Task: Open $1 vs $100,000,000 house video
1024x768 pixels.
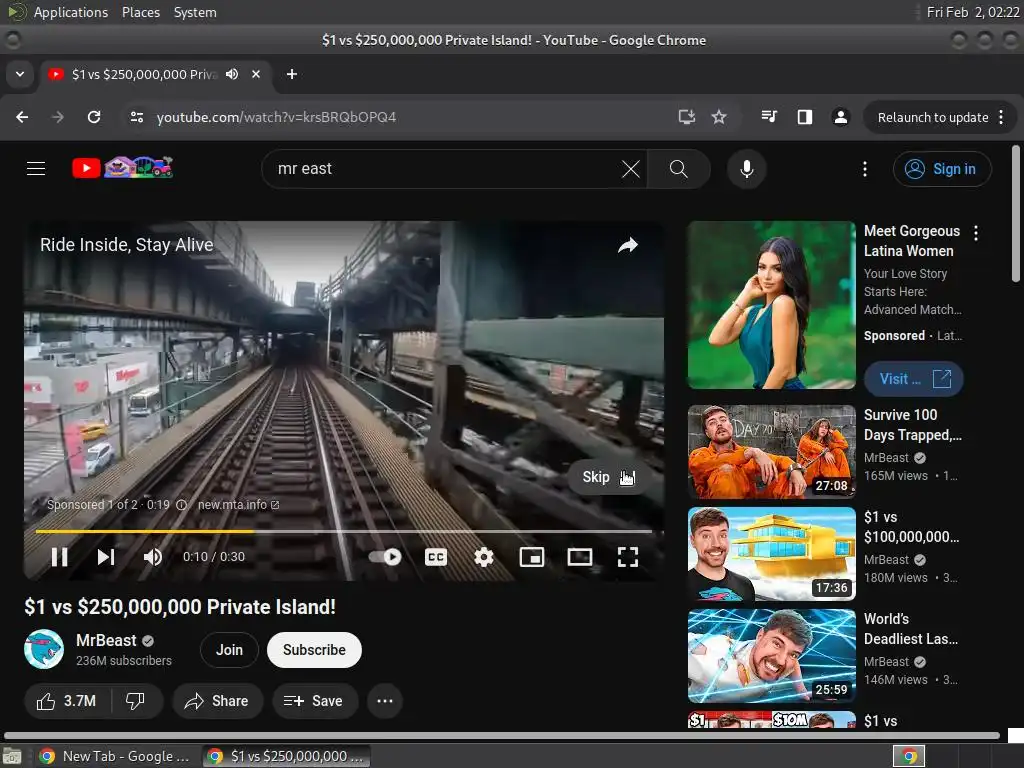Action: click(x=771, y=554)
